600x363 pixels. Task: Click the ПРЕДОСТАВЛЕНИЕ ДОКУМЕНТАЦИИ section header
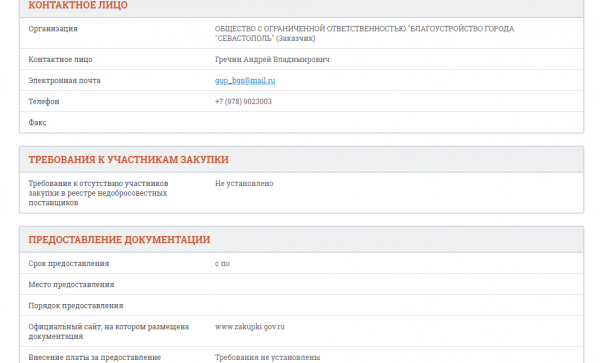(119, 239)
